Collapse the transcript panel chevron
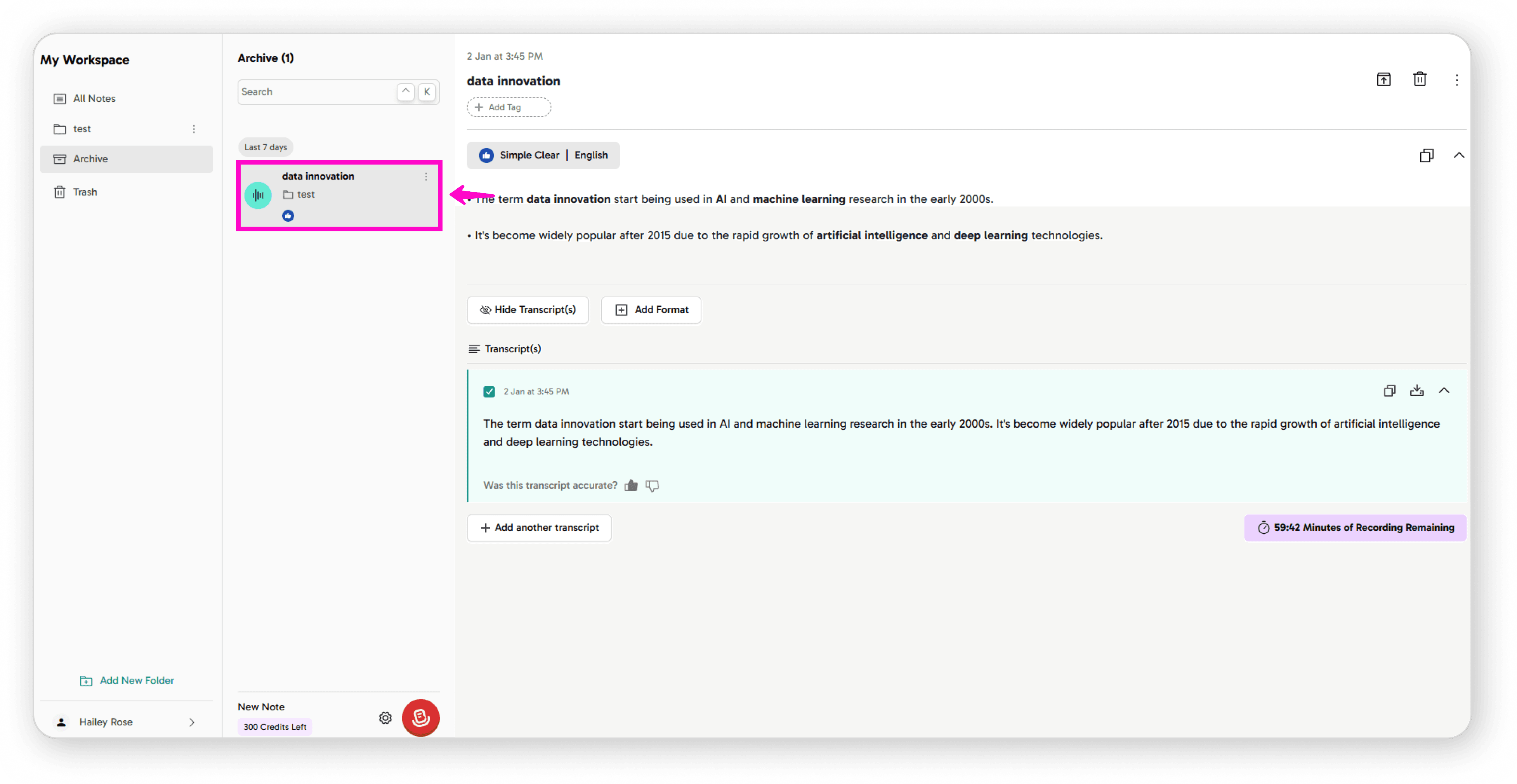This screenshot has height=784, width=1517. tap(1443, 391)
